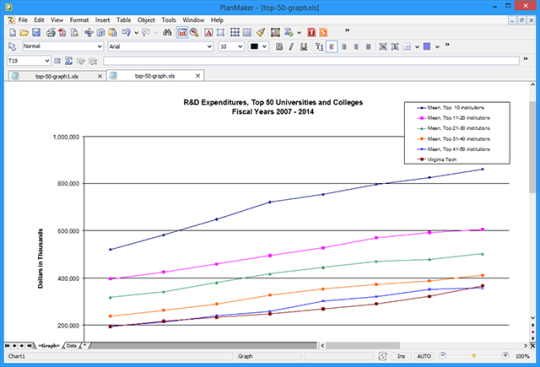Click the hatched shading icon

(247, 32)
